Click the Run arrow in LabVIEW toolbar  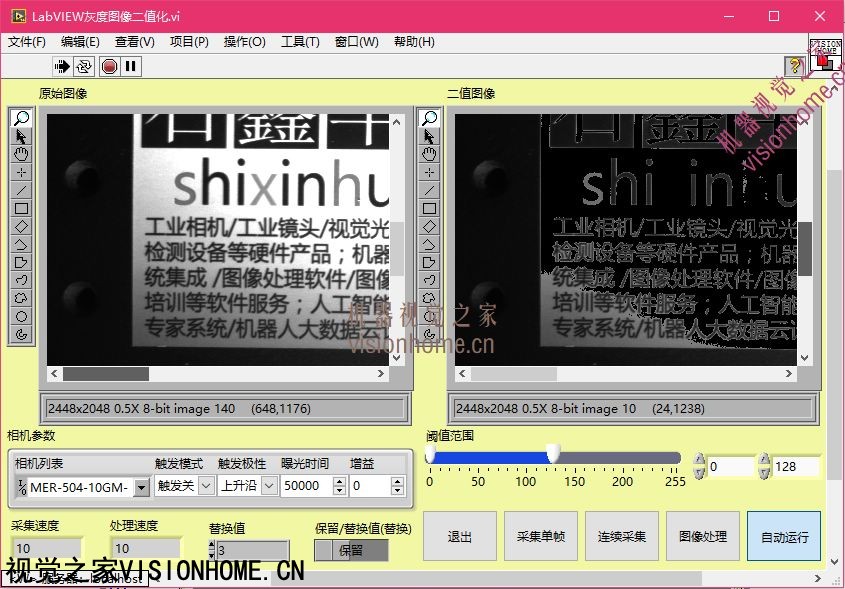[62, 66]
